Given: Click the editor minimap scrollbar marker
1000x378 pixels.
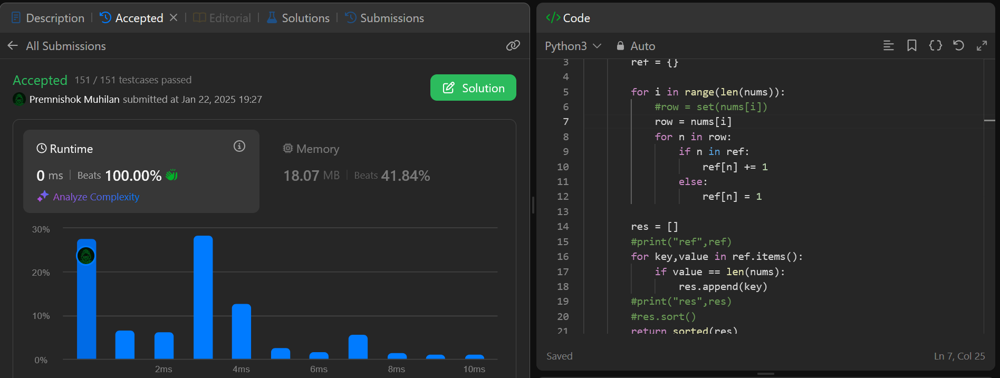Looking at the screenshot, I should pyautogui.click(x=989, y=119).
